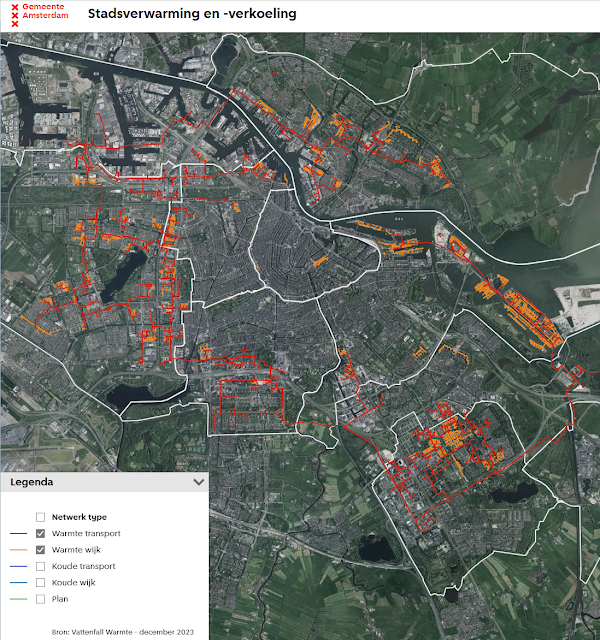The image size is (600, 640).
Task: Enable the Koude transport checkbox
Action: click(x=40, y=566)
